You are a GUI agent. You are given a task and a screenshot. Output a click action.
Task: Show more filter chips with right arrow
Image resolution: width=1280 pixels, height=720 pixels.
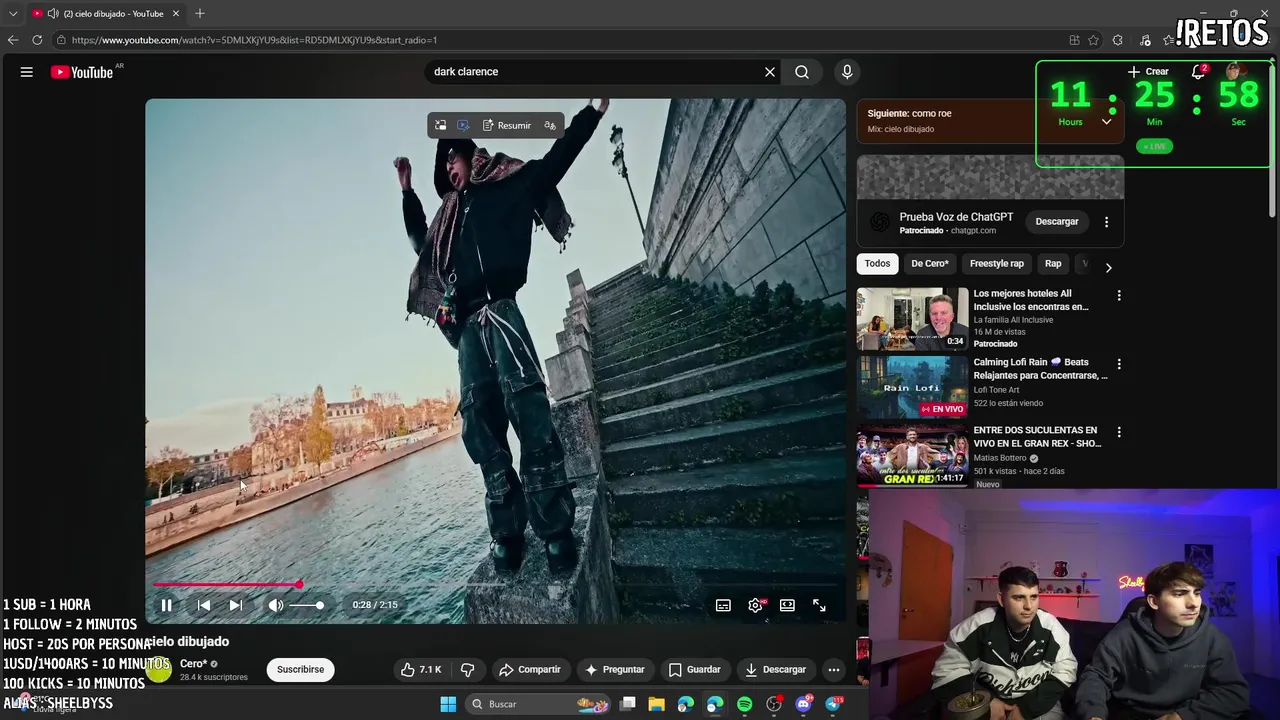point(1108,267)
